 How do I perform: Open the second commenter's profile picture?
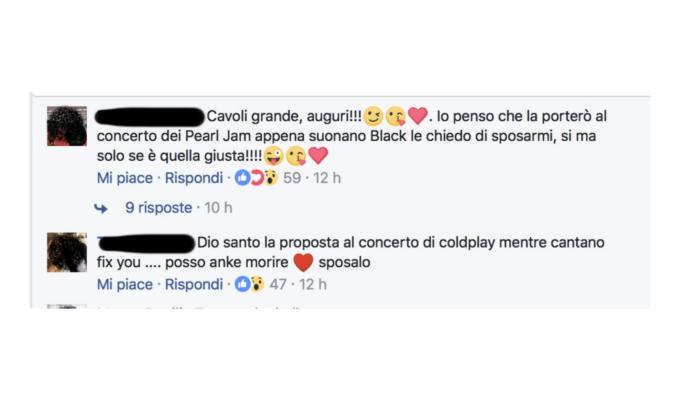click(67, 252)
